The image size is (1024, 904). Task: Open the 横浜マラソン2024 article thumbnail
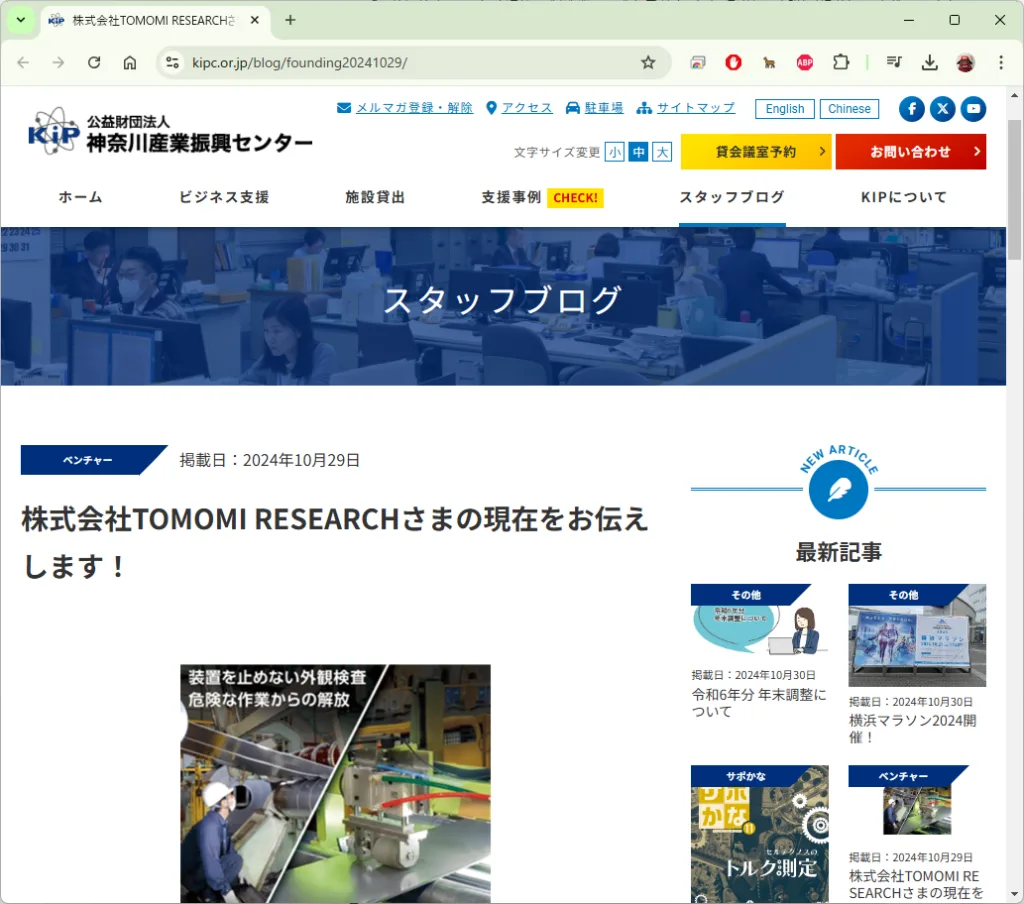pyautogui.click(x=917, y=636)
